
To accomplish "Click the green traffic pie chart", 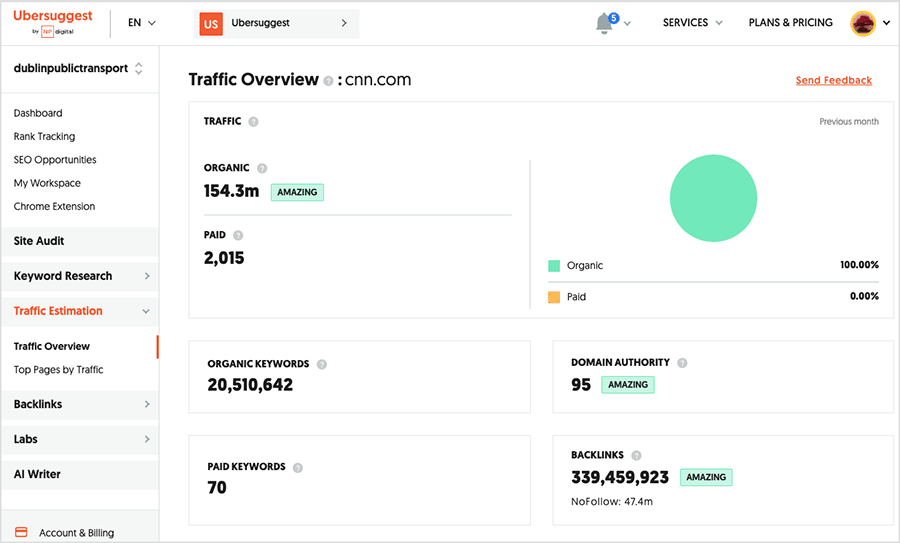I will (713, 198).
